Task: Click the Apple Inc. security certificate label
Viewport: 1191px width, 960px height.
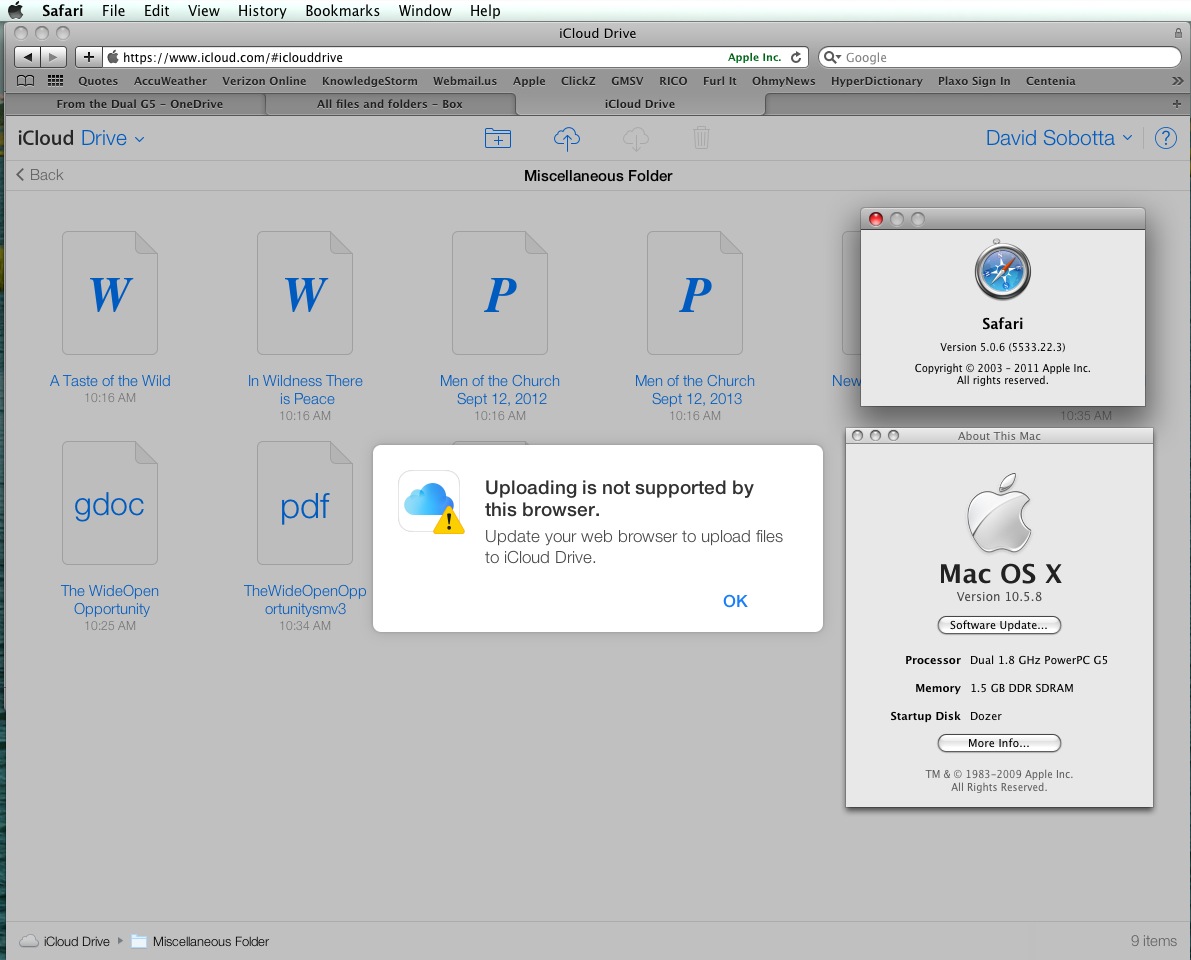Action: pos(754,57)
